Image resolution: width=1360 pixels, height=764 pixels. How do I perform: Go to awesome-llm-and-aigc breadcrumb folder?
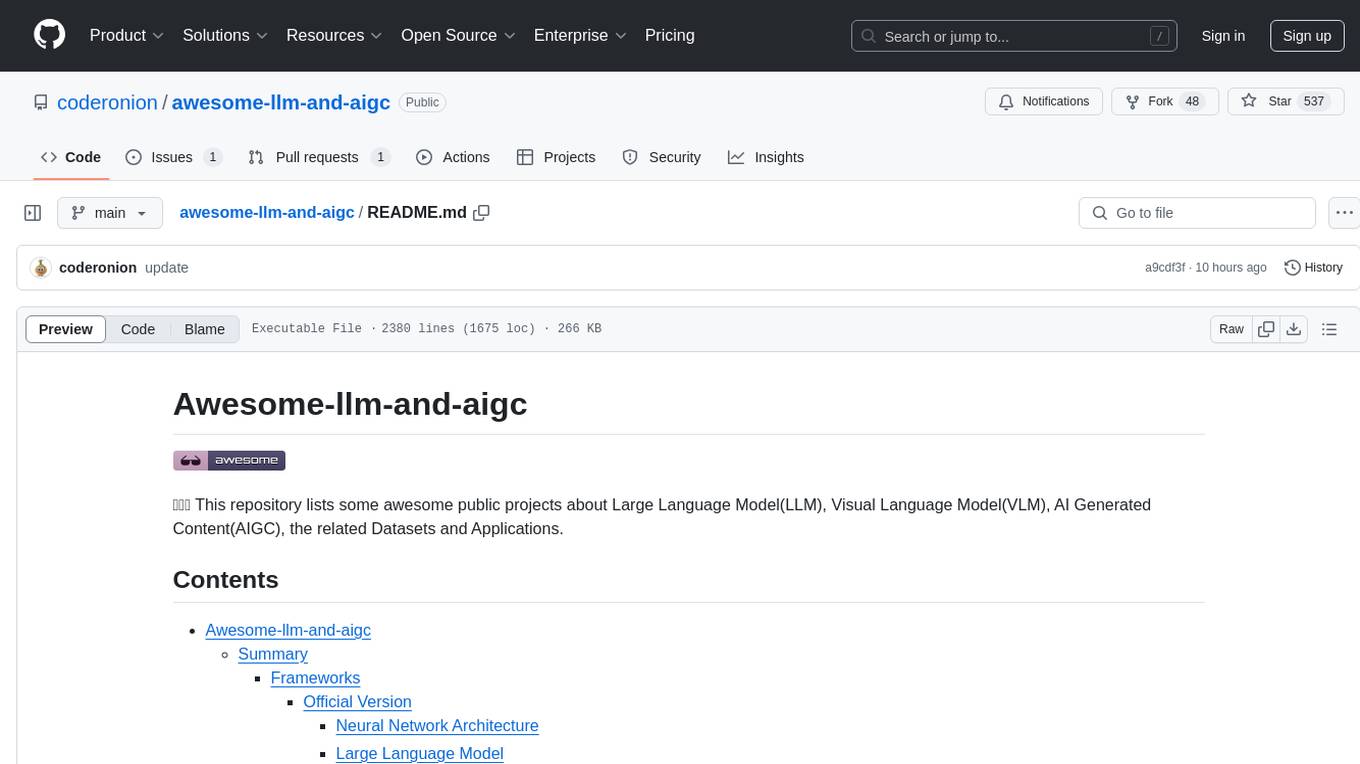click(x=267, y=212)
